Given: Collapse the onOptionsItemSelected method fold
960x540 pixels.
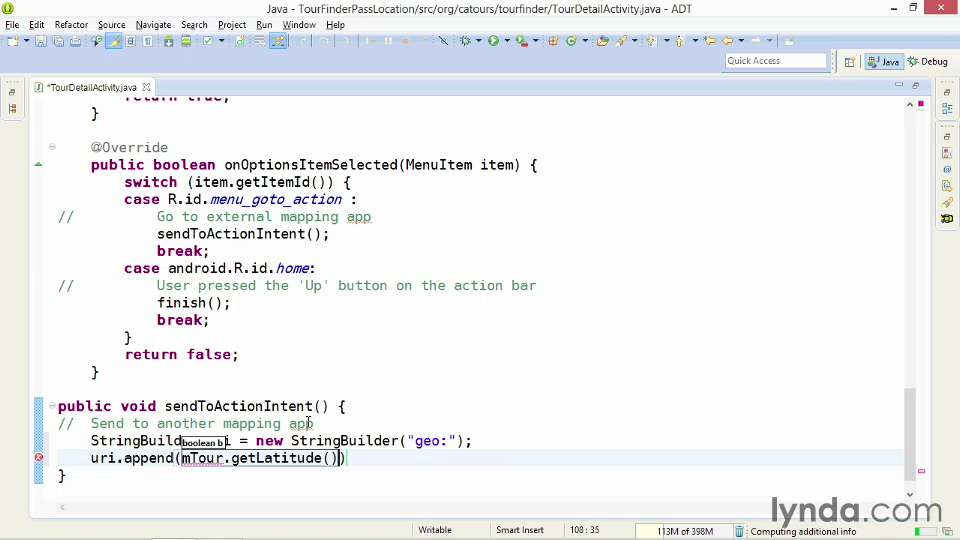Looking at the screenshot, I should coord(52,147).
